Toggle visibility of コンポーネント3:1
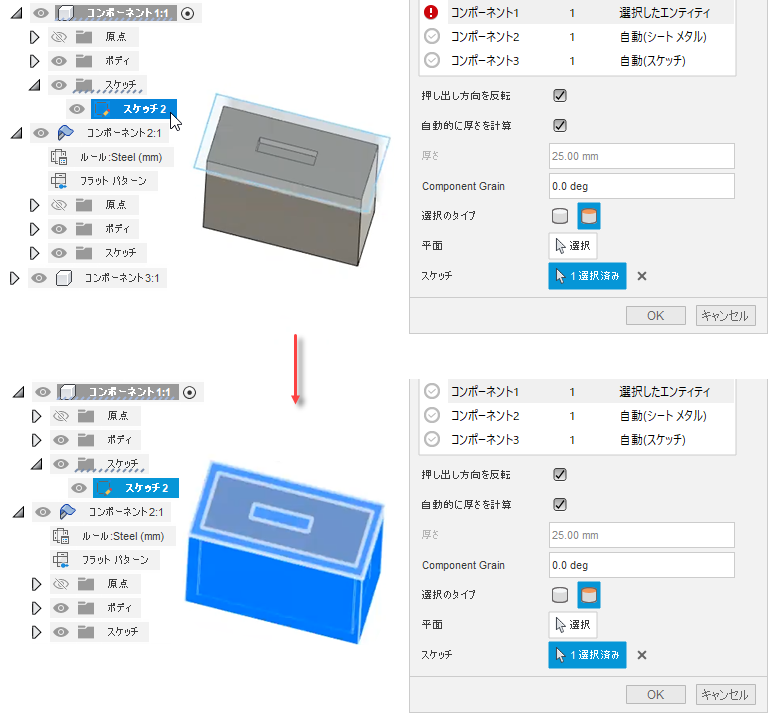The width and height of the screenshot is (768, 713). point(39,278)
